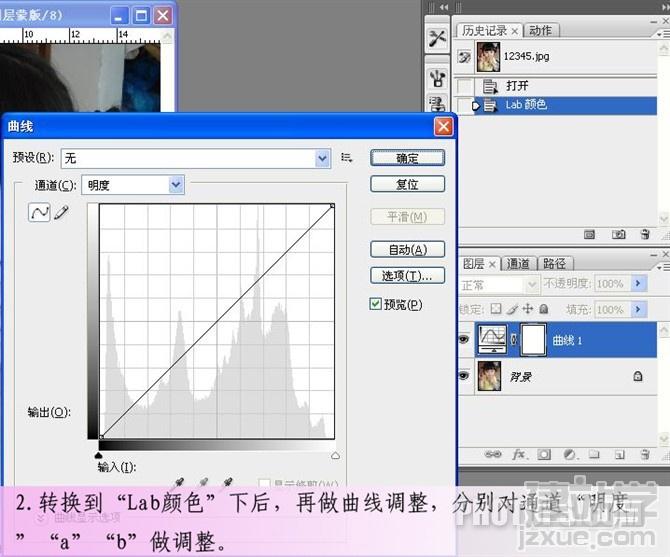Maximize the document window

141,16
